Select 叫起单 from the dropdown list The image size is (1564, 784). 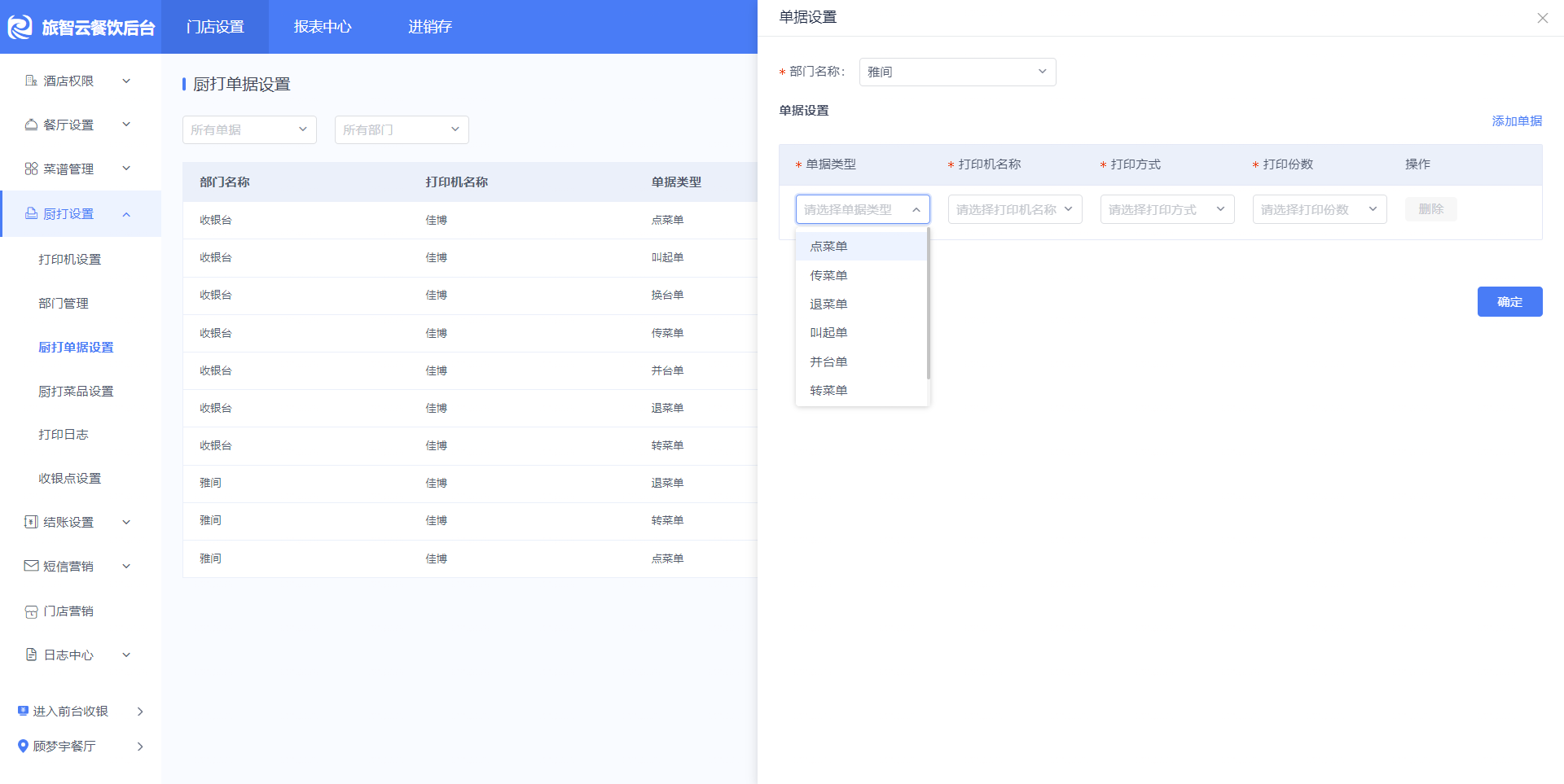click(861, 332)
